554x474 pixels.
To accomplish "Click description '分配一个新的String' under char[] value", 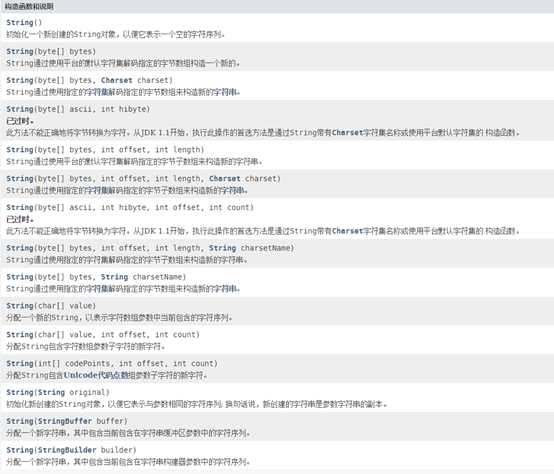I will click(x=119, y=318).
